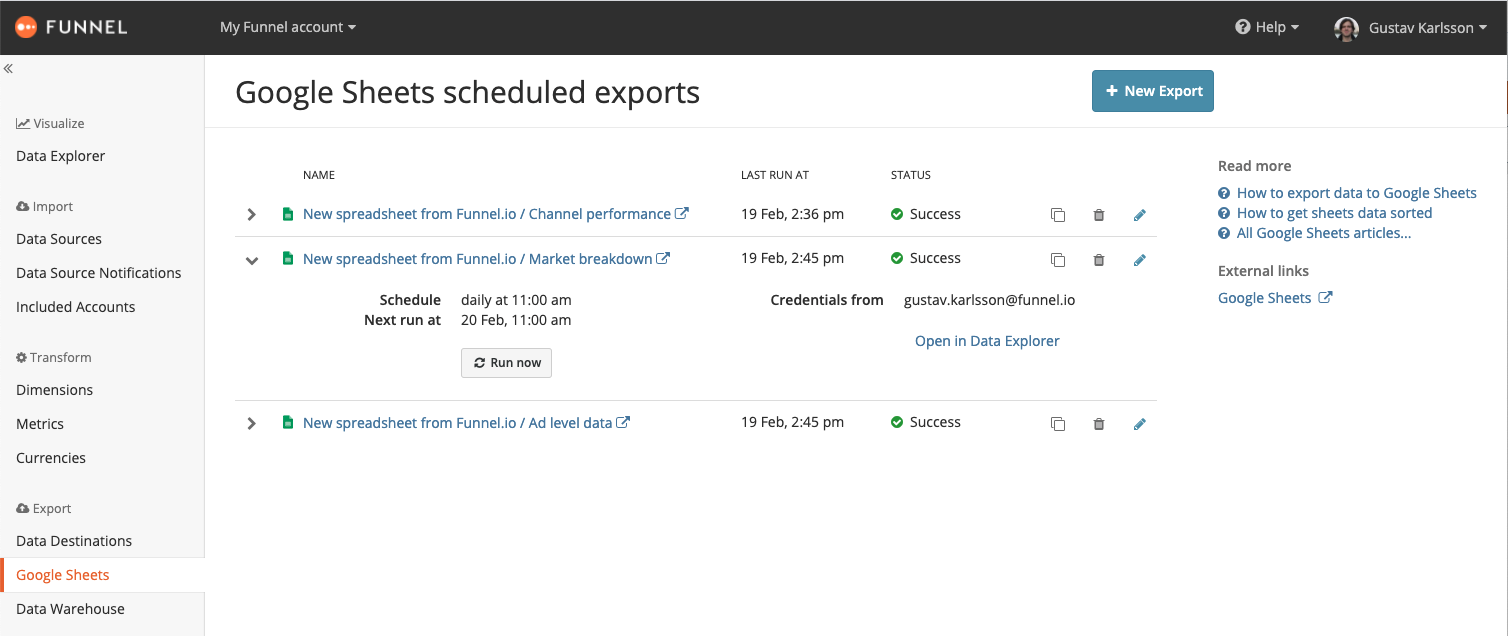Open the external Google Sheets link

coord(1264,298)
